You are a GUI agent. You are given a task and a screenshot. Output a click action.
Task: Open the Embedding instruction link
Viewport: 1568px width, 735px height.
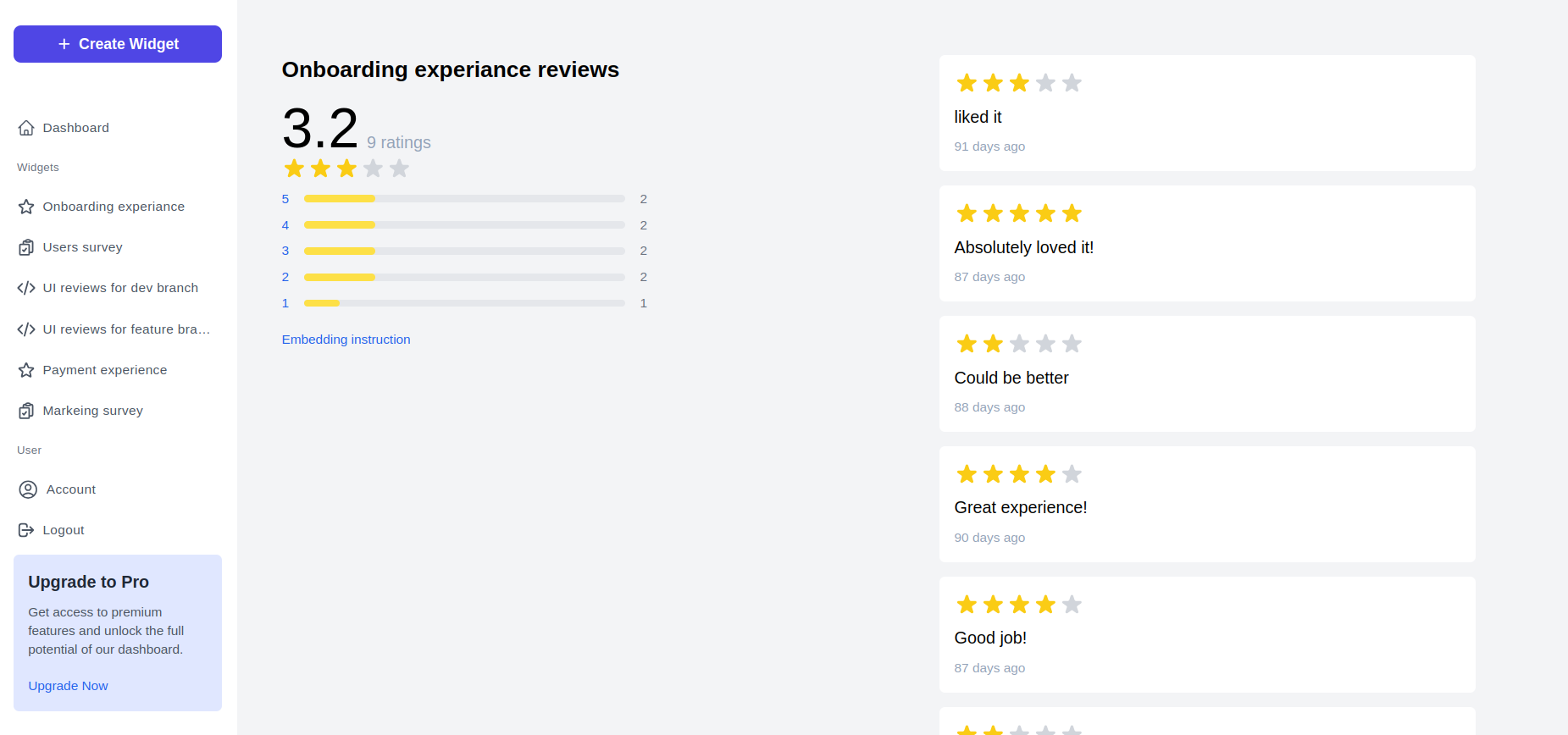(x=346, y=339)
